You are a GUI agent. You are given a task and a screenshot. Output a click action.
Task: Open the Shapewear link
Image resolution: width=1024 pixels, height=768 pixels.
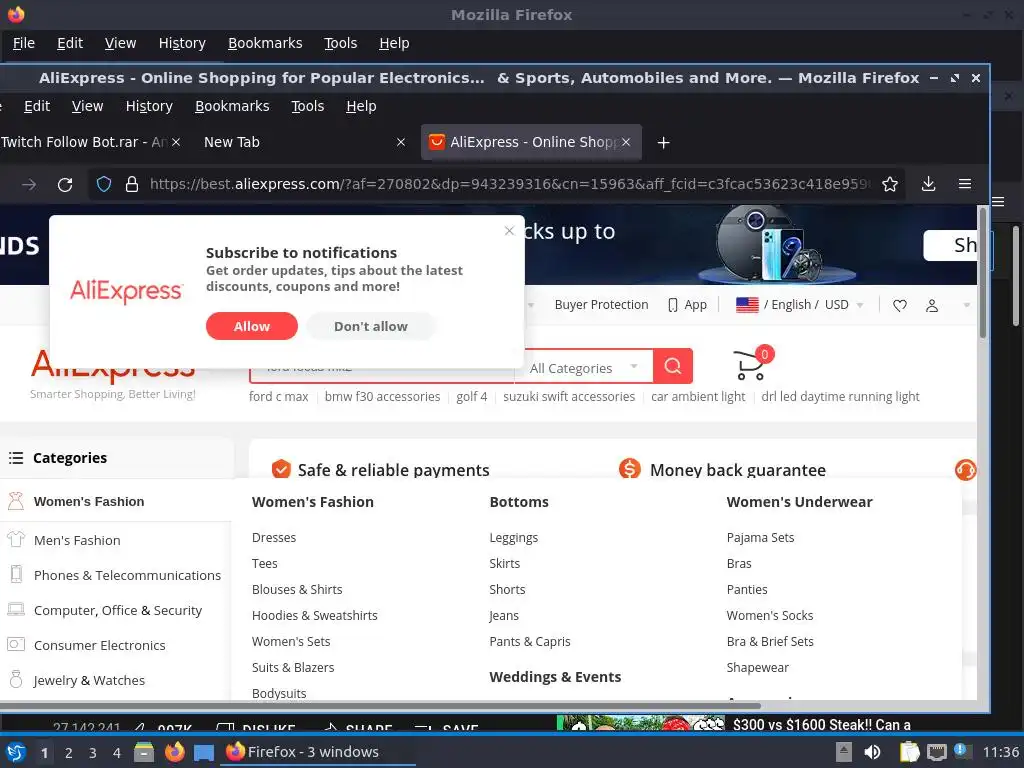[758, 667]
